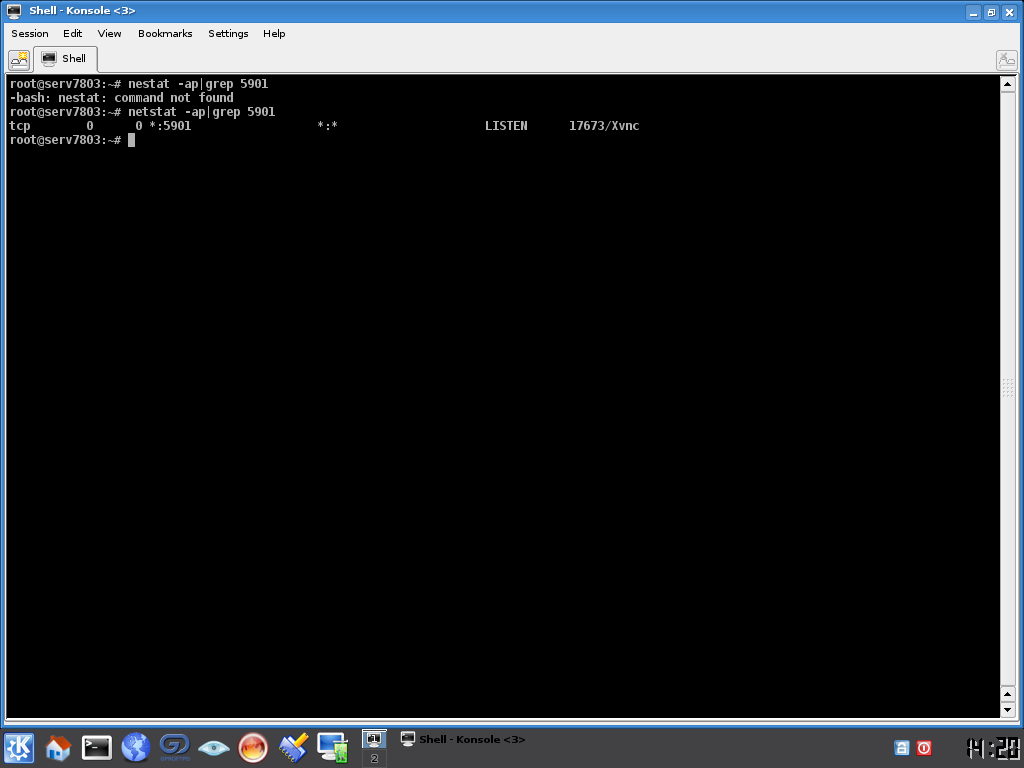1024x768 pixels.
Task: Click the eye icon in the panel
Action: [214, 747]
